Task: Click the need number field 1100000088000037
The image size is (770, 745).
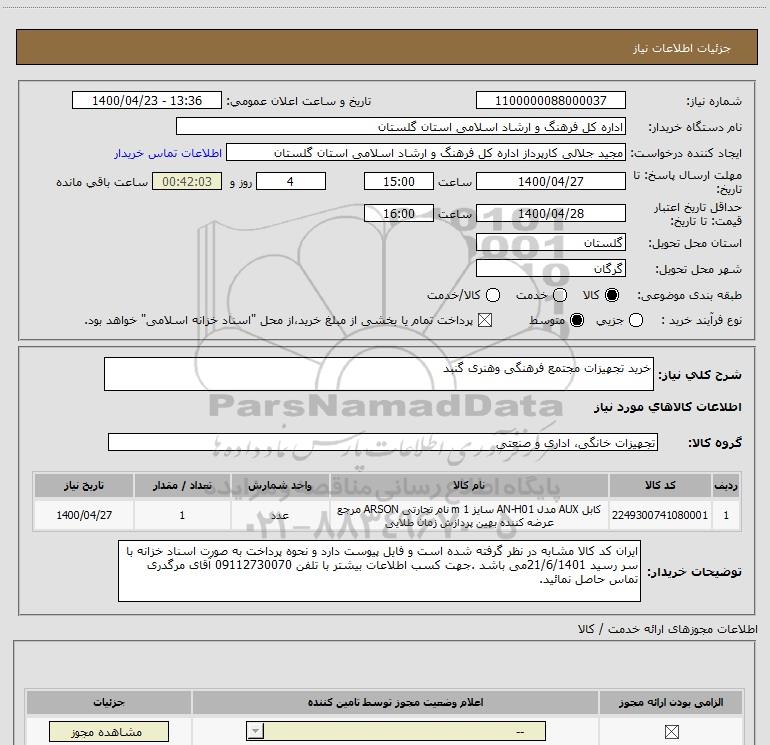Action: [x=550, y=100]
